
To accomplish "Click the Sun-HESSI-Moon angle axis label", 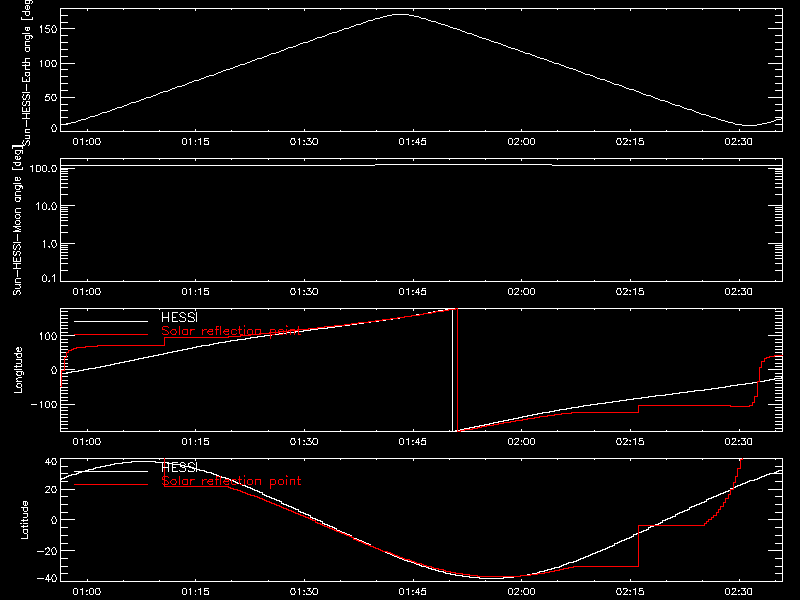I will pos(17,220).
